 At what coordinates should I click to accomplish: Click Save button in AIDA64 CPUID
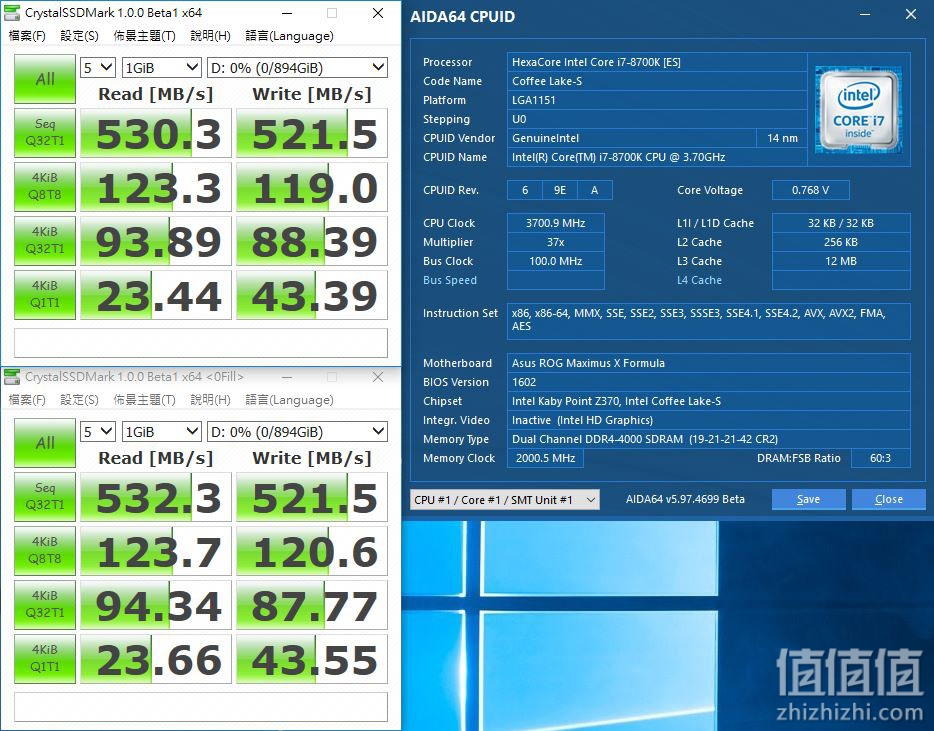808,499
